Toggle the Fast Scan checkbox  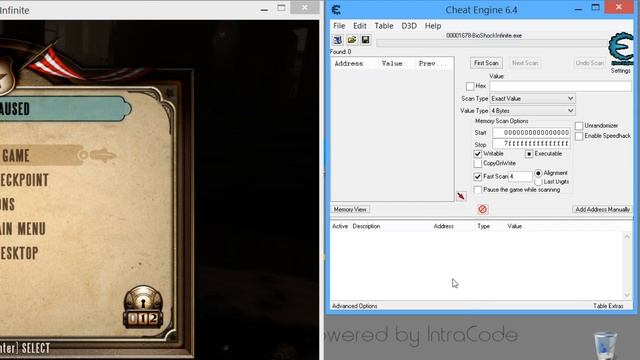pyautogui.click(x=478, y=177)
